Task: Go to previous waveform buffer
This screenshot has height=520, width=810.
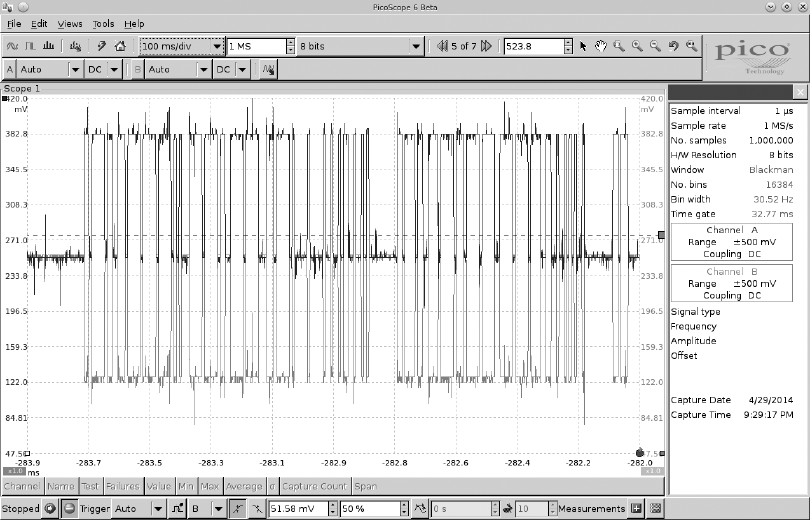Action: 442,46
